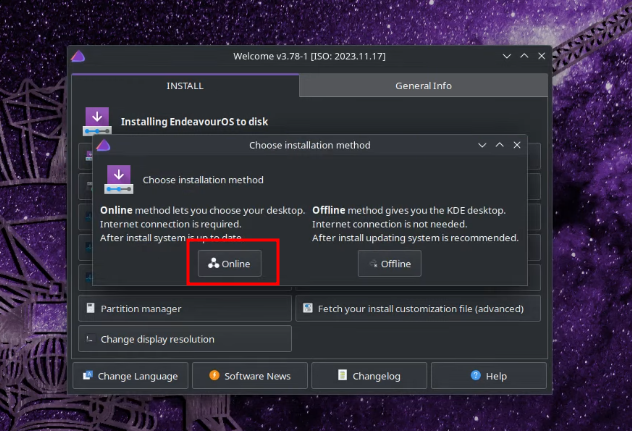The width and height of the screenshot is (632, 431).
Task: Open Help
Action: coord(489,376)
